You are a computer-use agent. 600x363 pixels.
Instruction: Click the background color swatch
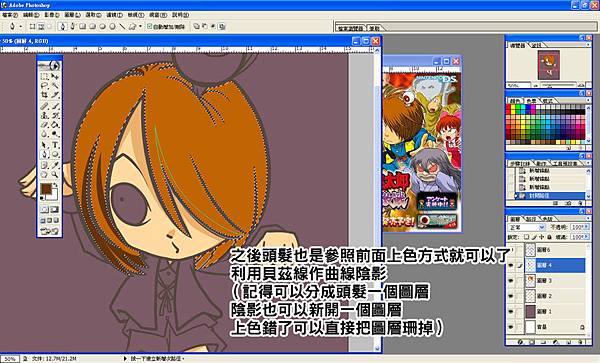pos(54,195)
